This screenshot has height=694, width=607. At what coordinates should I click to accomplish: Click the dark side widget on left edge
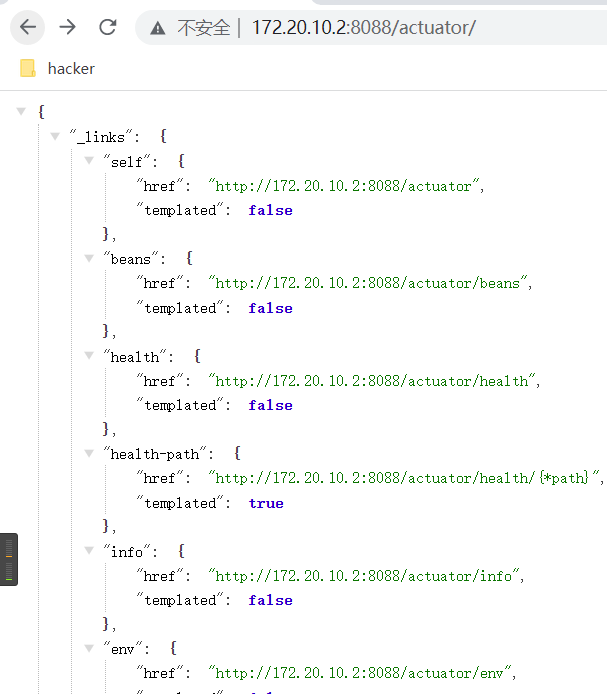pos(9,559)
